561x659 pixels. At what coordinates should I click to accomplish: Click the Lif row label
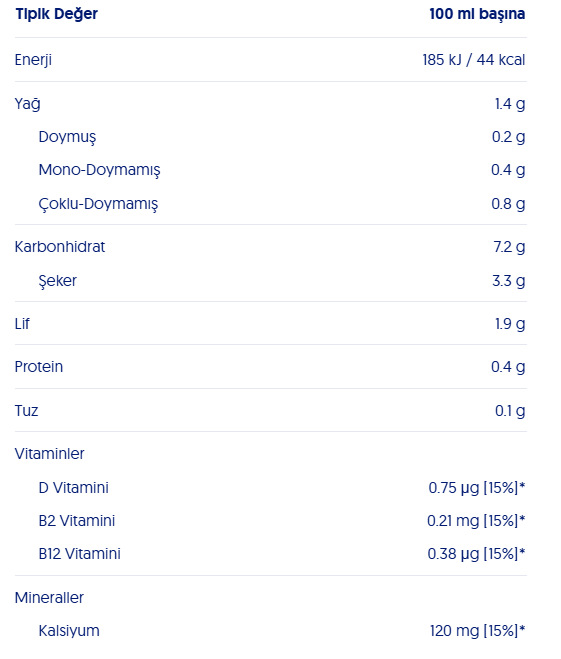[x=22, y=324]
